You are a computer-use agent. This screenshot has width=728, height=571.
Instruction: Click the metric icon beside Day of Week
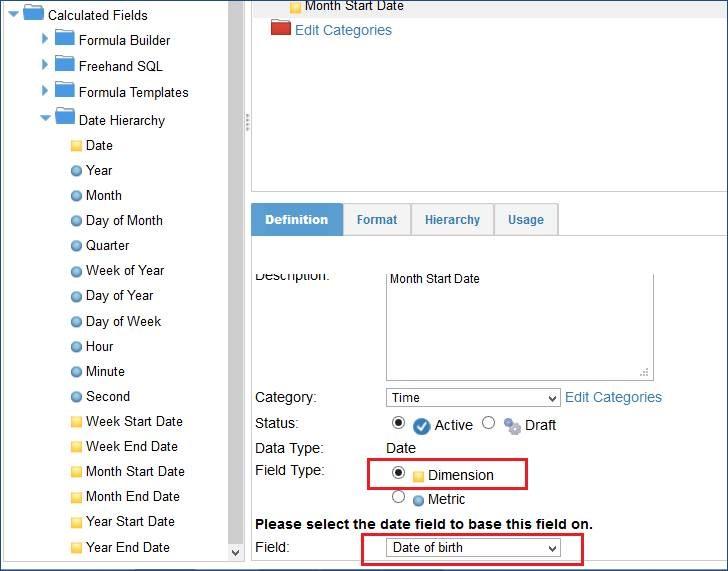point(76,322)
